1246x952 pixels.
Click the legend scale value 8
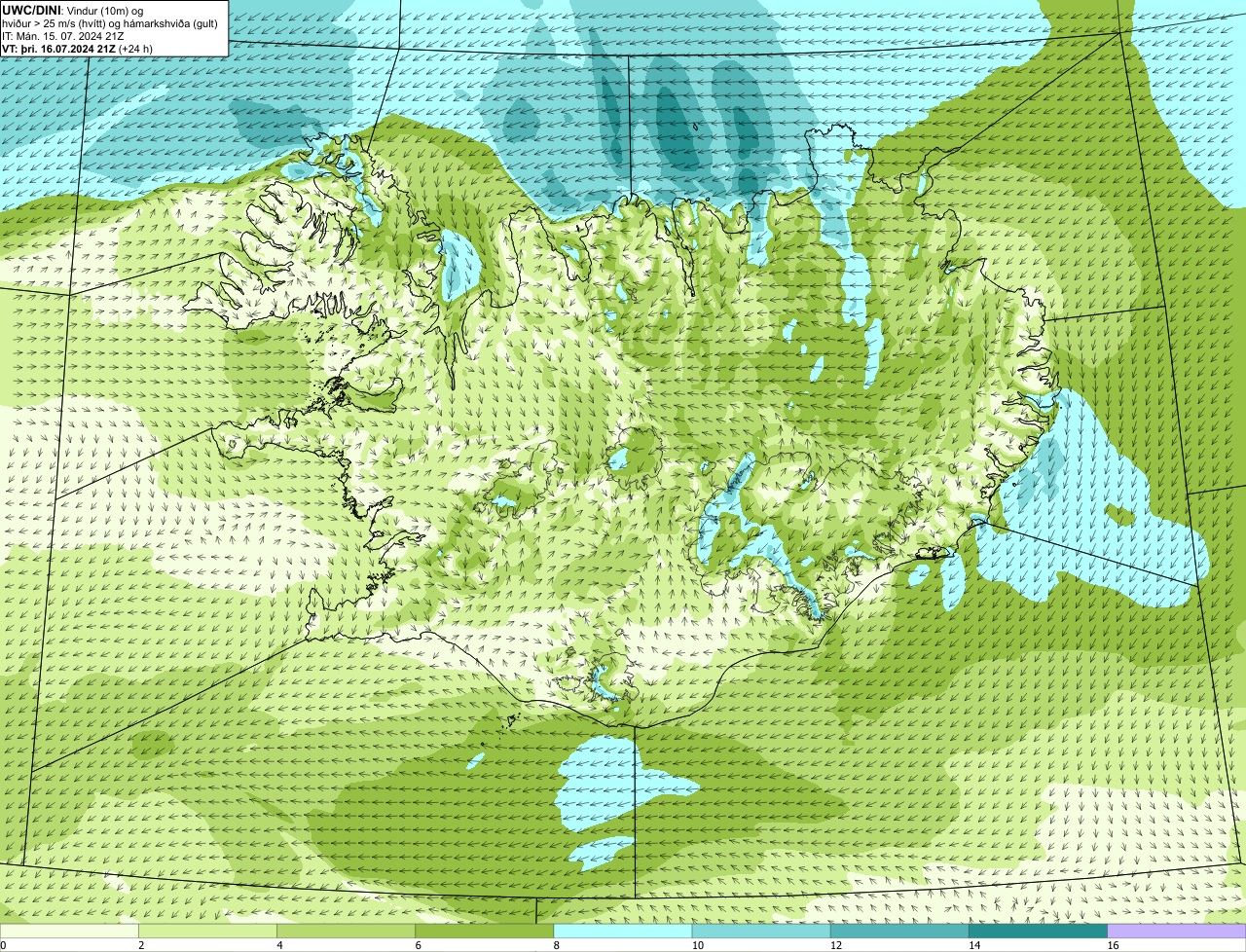pyautogui.click(x=557, y=945)
